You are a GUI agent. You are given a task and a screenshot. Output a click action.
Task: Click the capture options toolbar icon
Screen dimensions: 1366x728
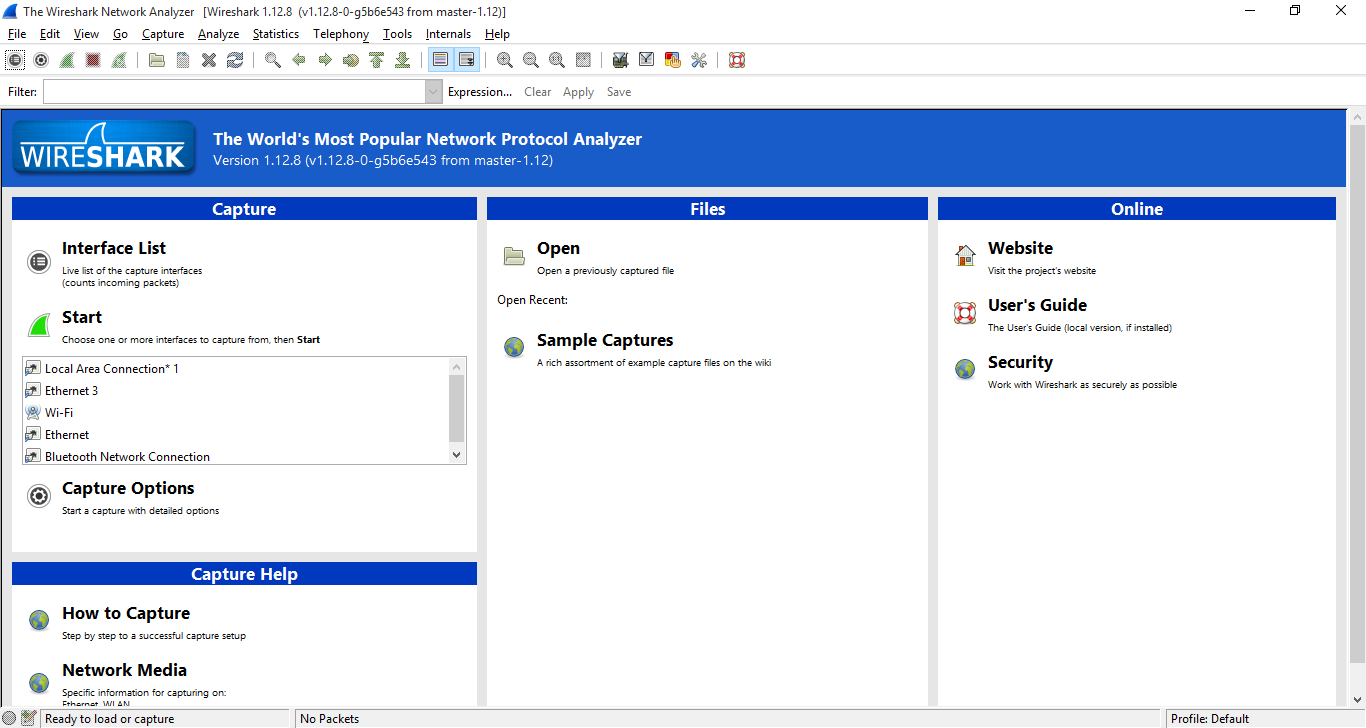pyautogui.click(x=41, y=60)
